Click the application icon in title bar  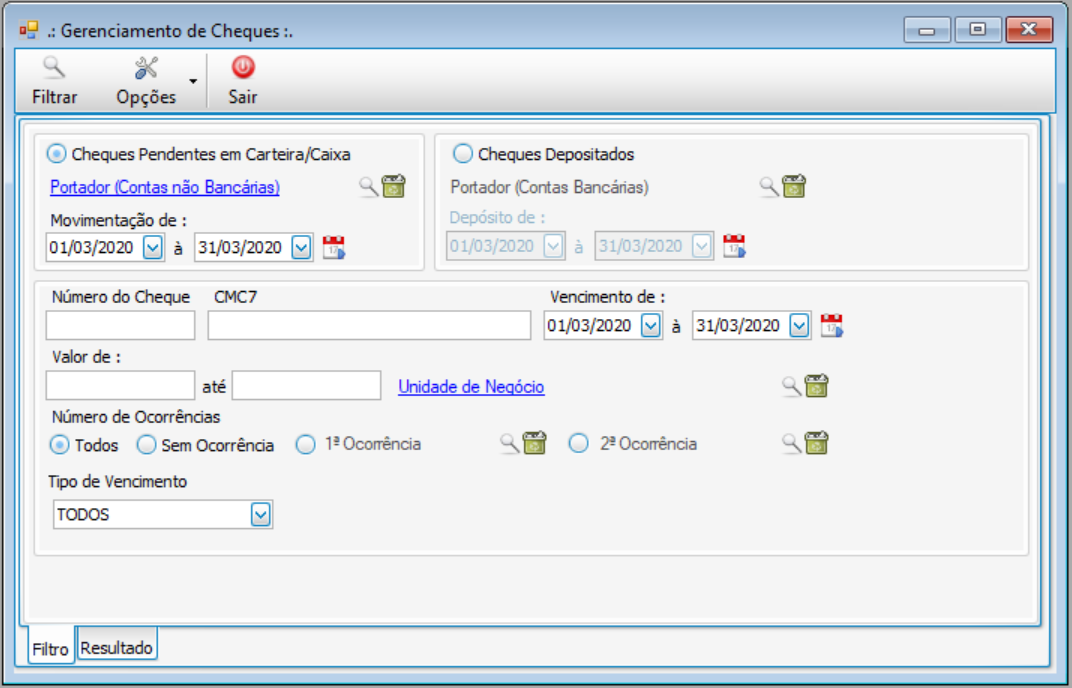(x=29, y=30)
